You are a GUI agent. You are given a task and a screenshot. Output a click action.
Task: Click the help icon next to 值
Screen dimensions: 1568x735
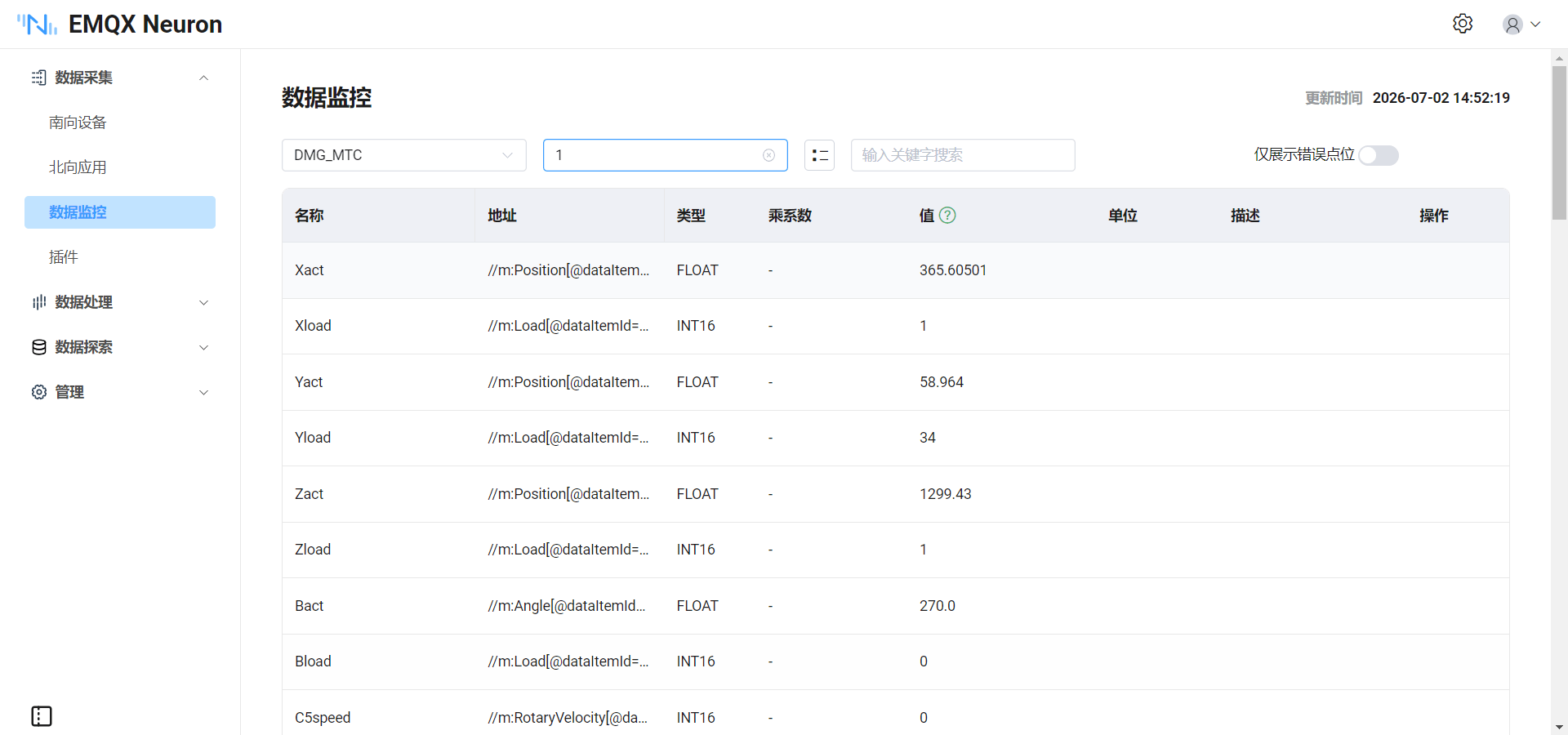pyautogui.click(x=947, y=216)
